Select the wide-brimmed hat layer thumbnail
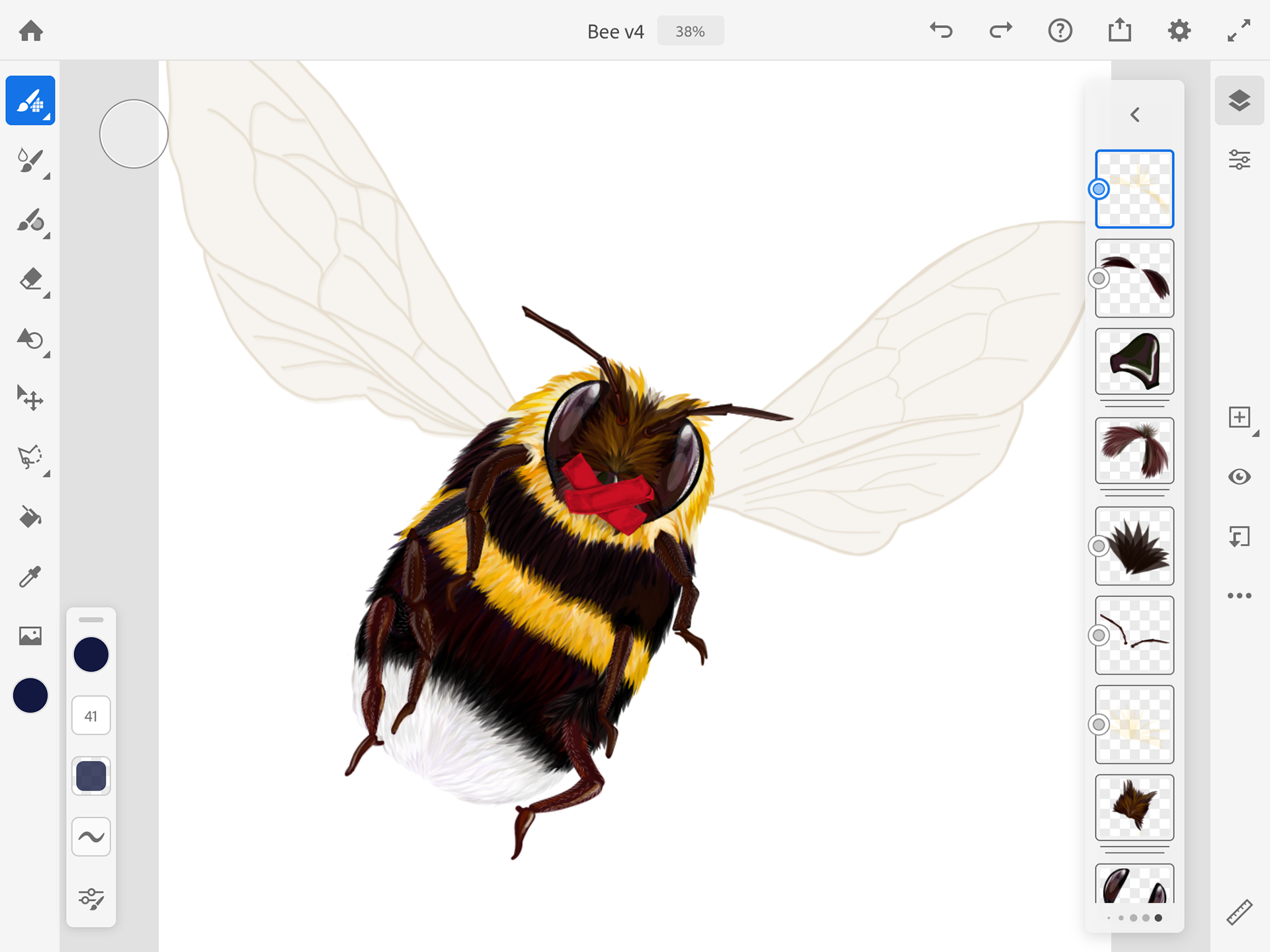The height and width of the screenshot is (952, 1270). coord(1134,362)
